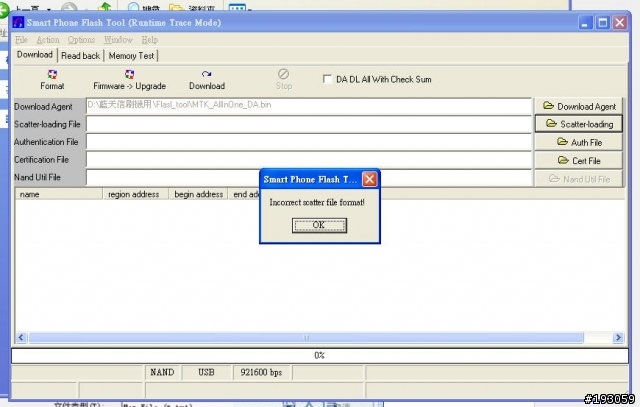Close the Smart Phone Flash Tool window
Image resolution: width=640 pixels, height=407 pixels.
(x=620, y=22)
